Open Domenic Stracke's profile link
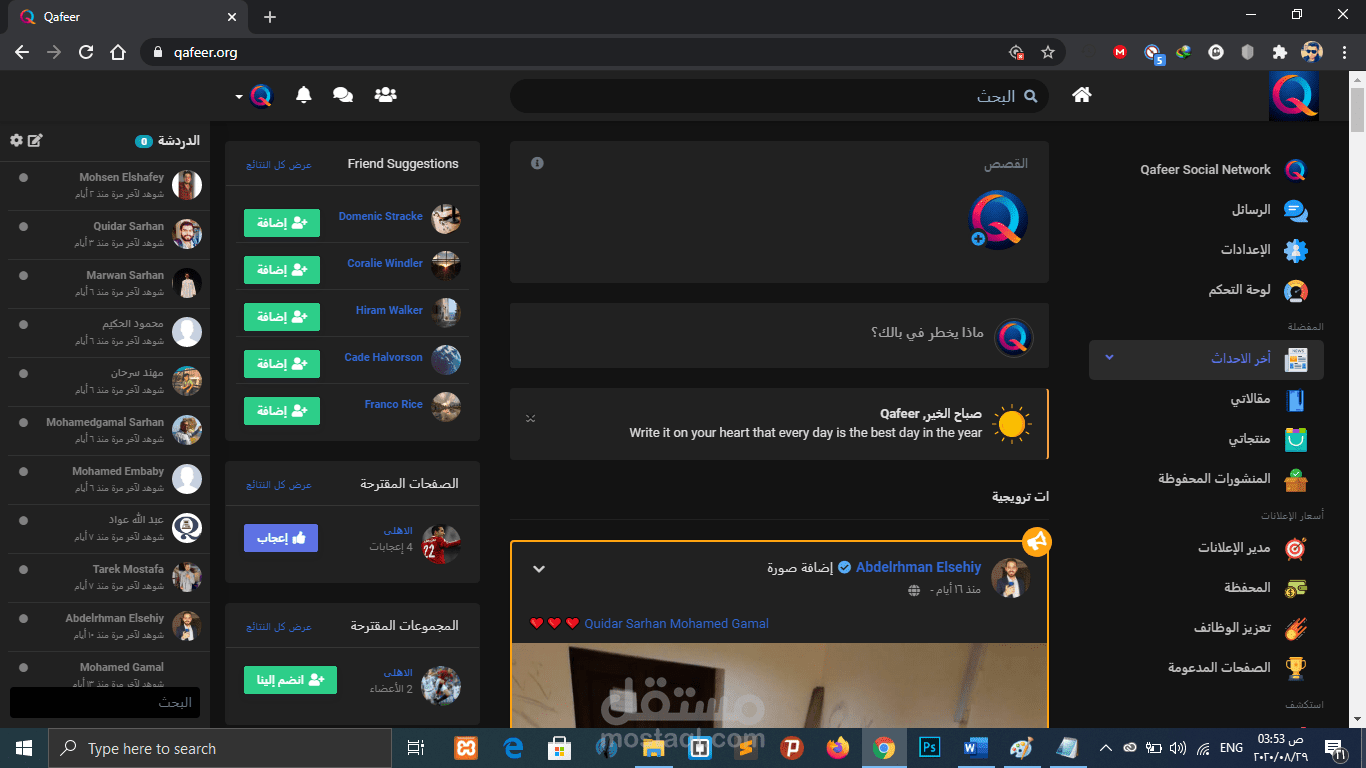Image resolution: width=1366 pixels, height=768 pixels. (380, 216)
